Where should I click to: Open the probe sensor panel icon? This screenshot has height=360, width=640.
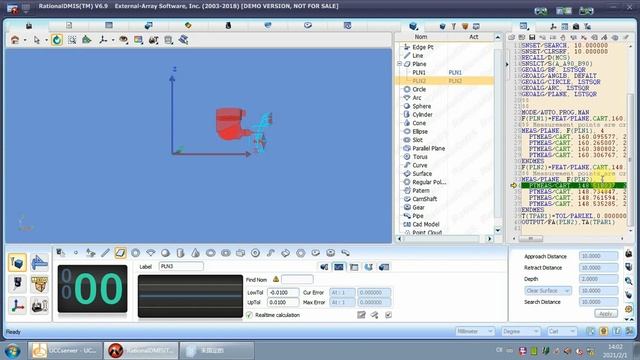[17, 284]
